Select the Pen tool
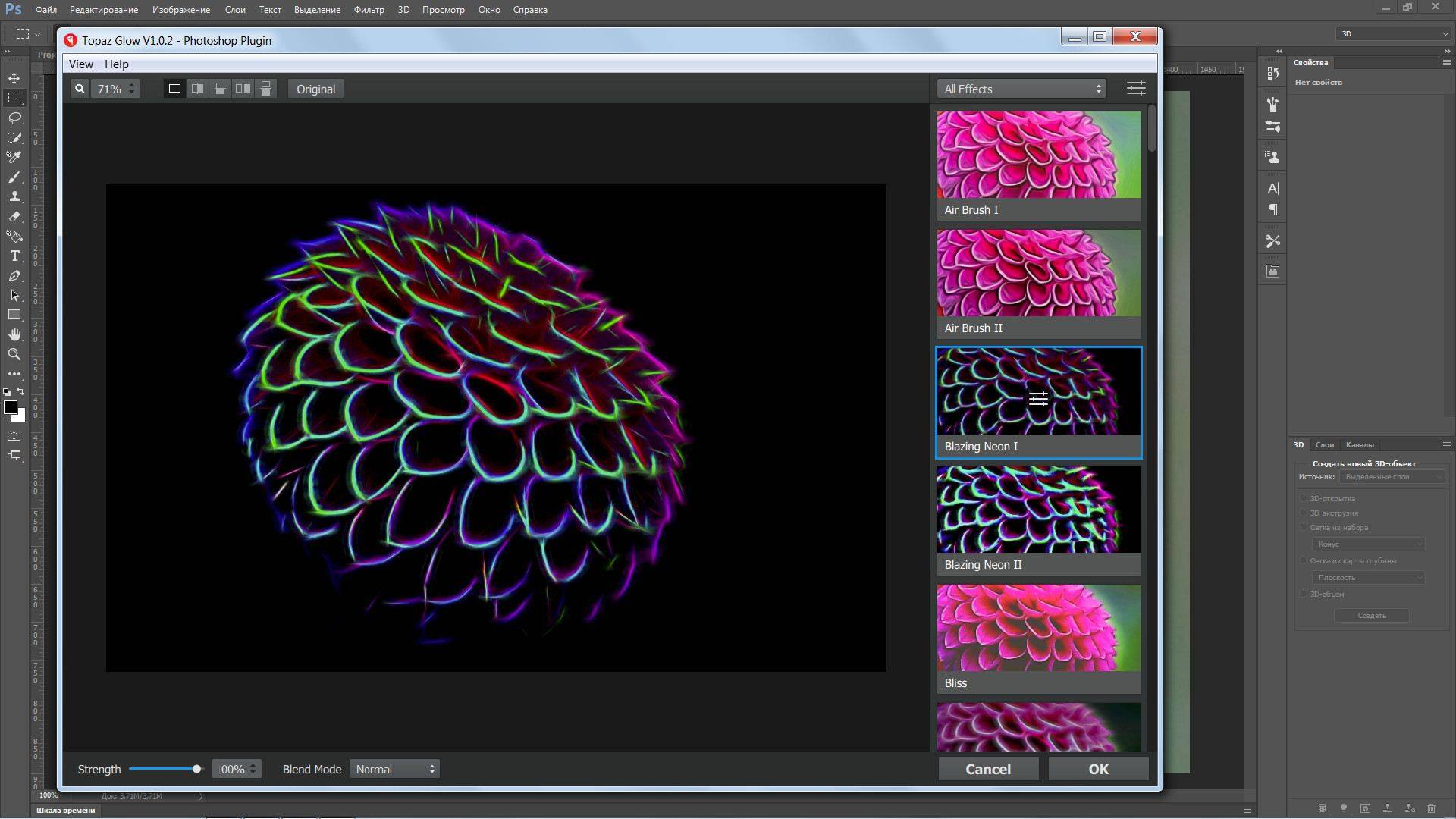This screenshot has width=1456, height=819. point(14,275)
